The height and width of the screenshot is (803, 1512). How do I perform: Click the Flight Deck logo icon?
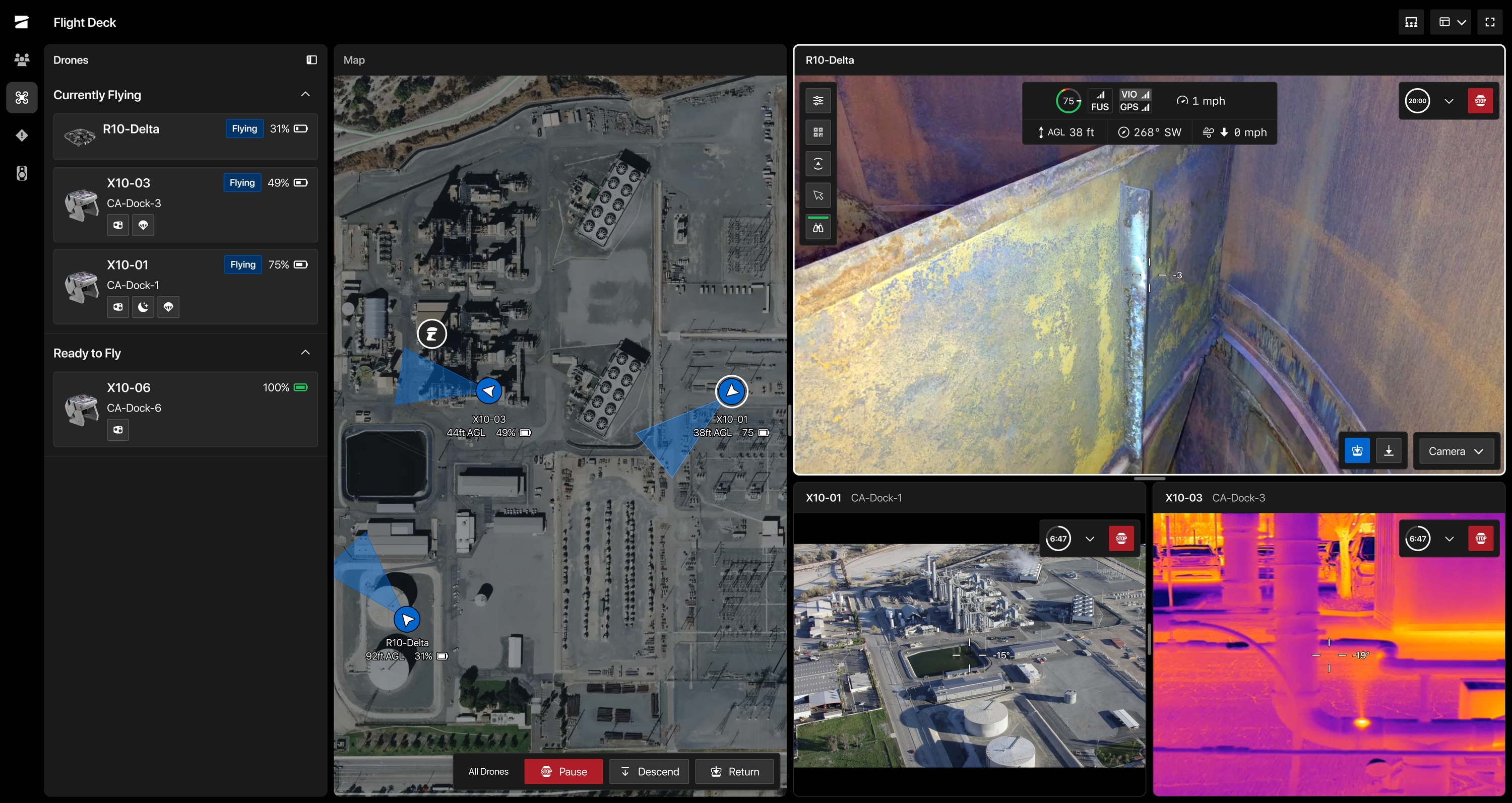(x=22, y=22)
